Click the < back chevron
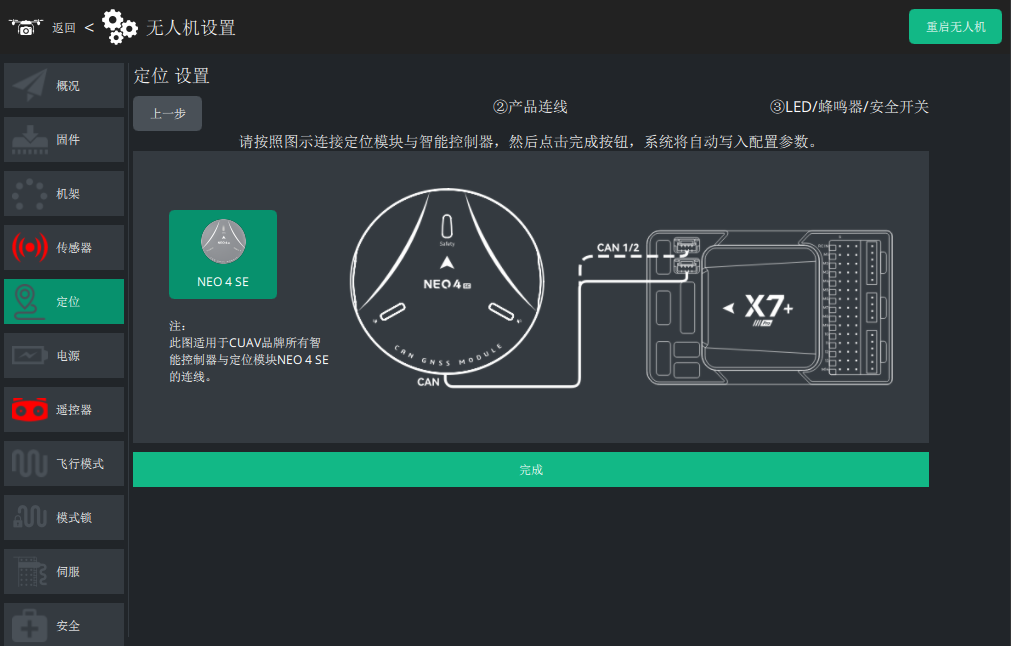Viewport: 1011px width, 646px height. coord(89,27)
